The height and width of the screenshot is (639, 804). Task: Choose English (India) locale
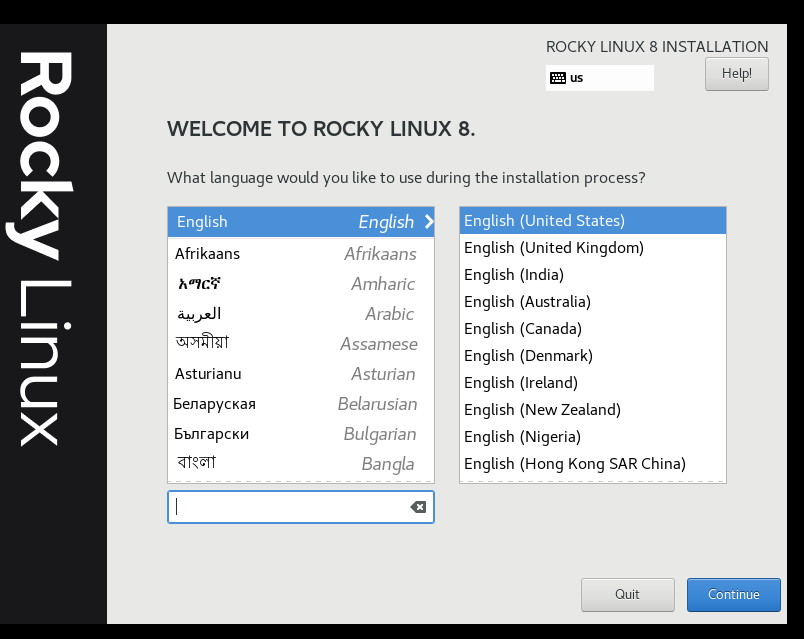point(593,275)
